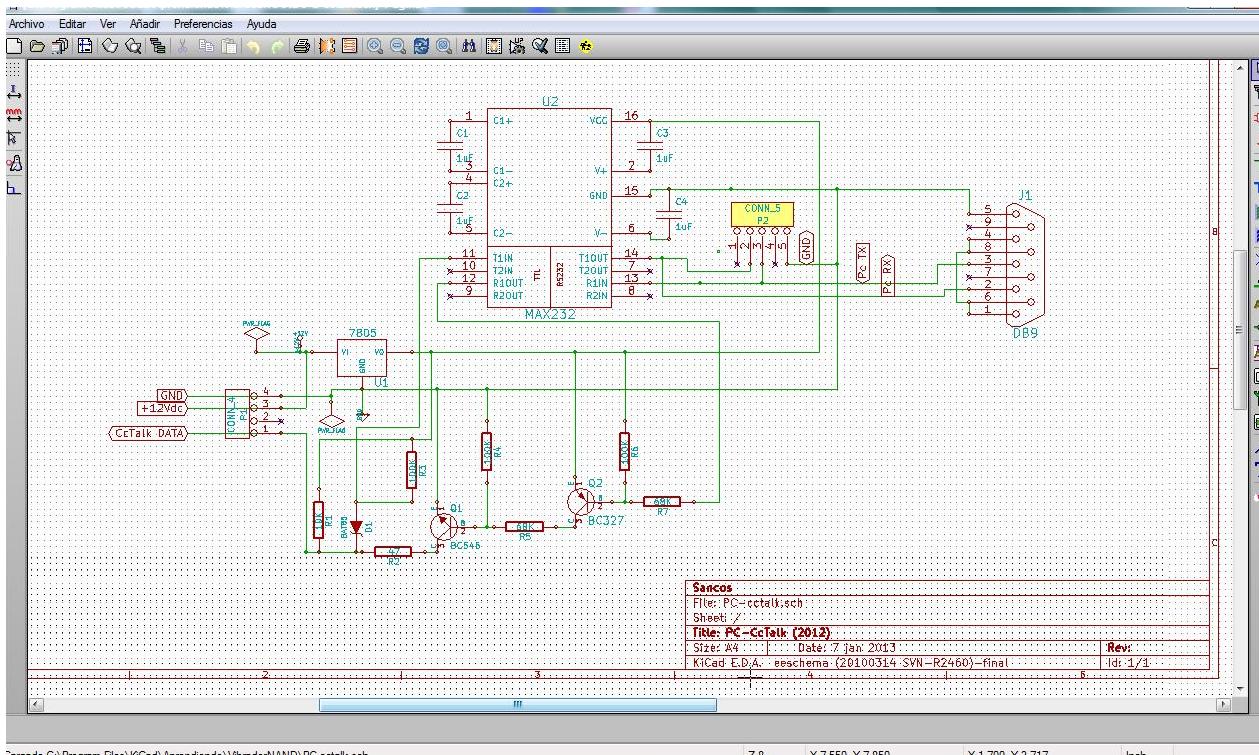This screenshot has height=755, width=1259.
Task: Open the Archivo menu
Action: tap(27, 23)
